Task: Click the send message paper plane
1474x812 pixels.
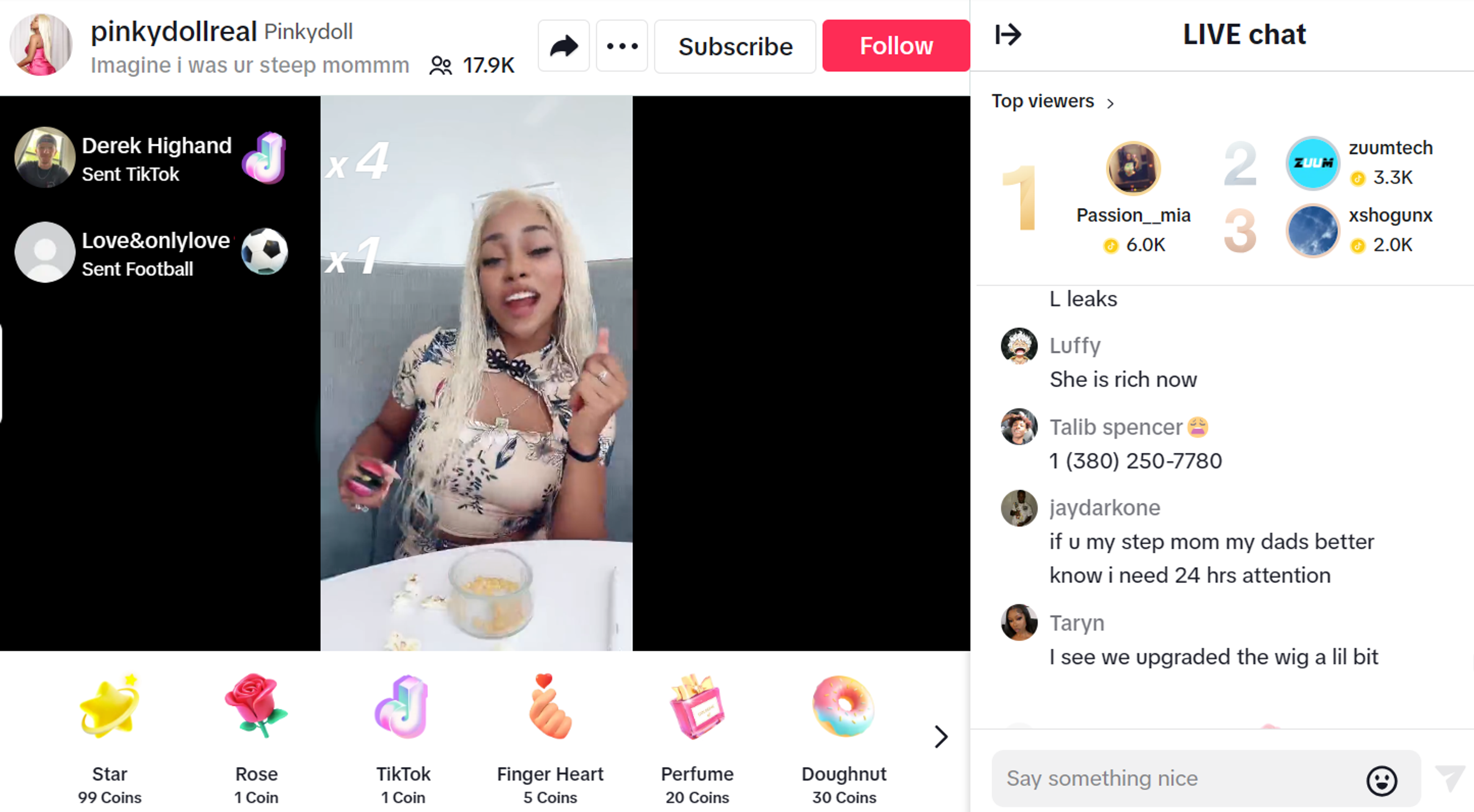Action: (x=1451, y=778)
